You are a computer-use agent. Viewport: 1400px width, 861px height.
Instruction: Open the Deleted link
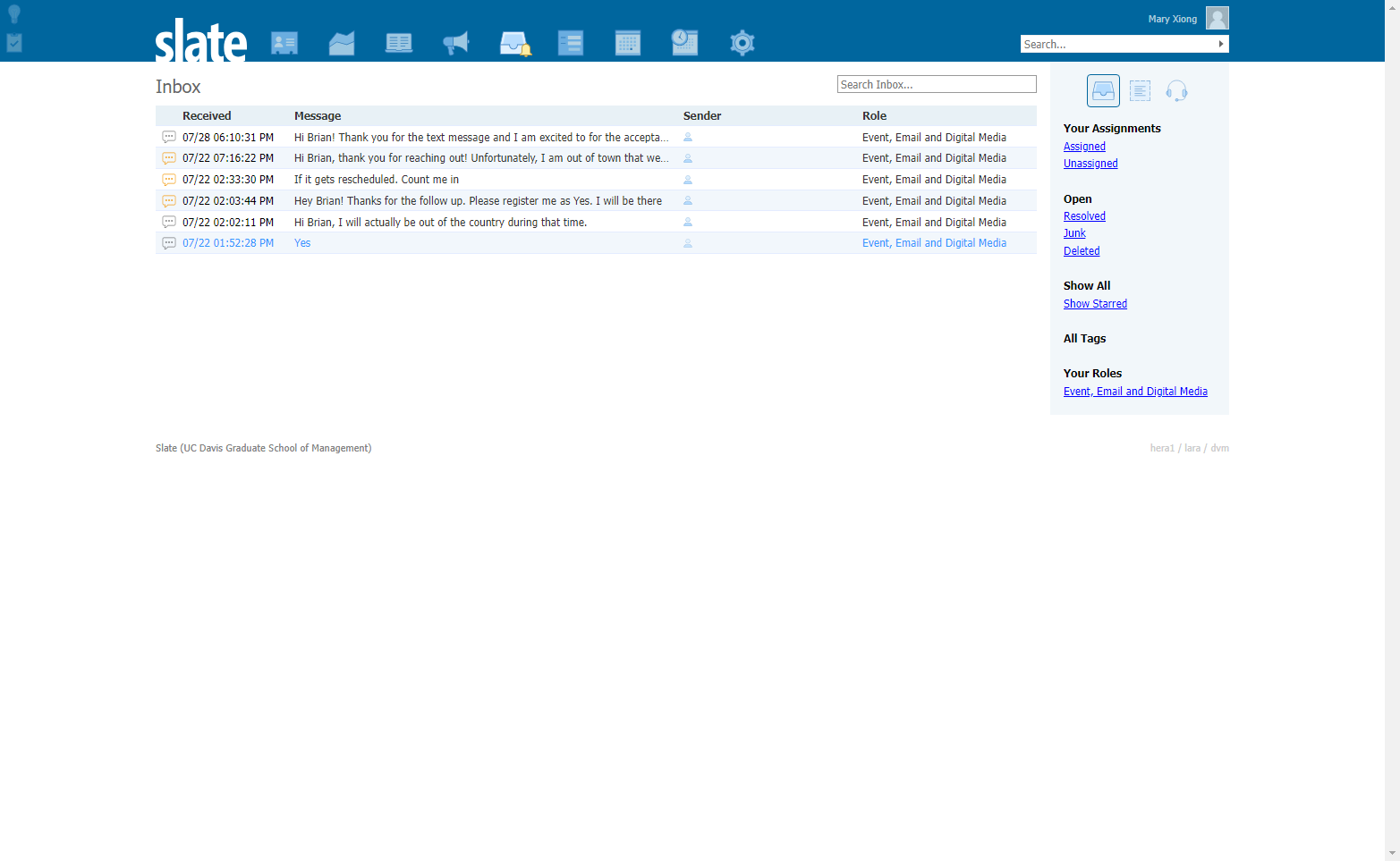pos(1082,251)
